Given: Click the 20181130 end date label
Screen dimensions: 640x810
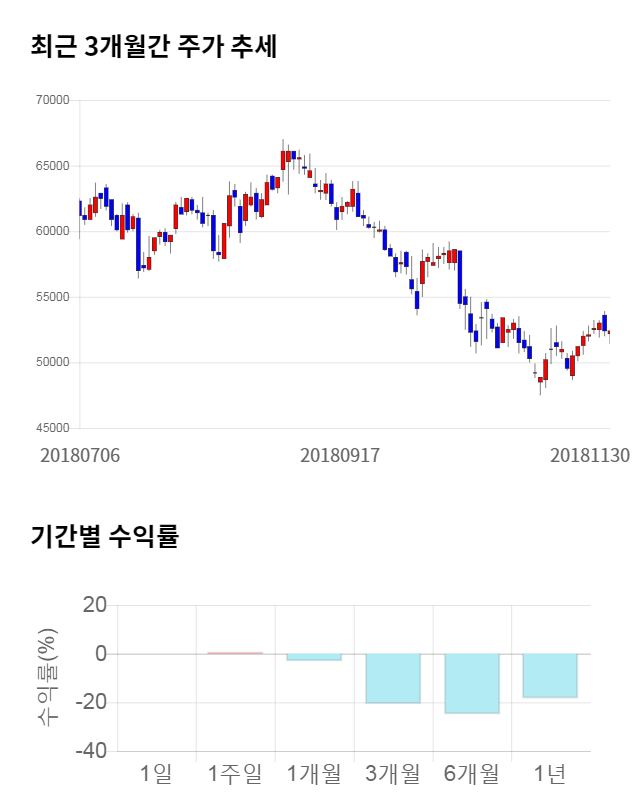Looking at the screenshot, I should 590,454.
